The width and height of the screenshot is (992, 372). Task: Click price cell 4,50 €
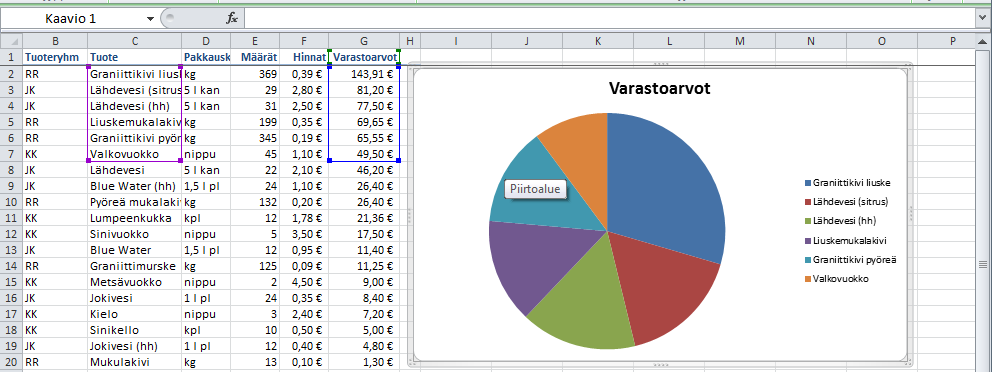(x=304, y=282)
